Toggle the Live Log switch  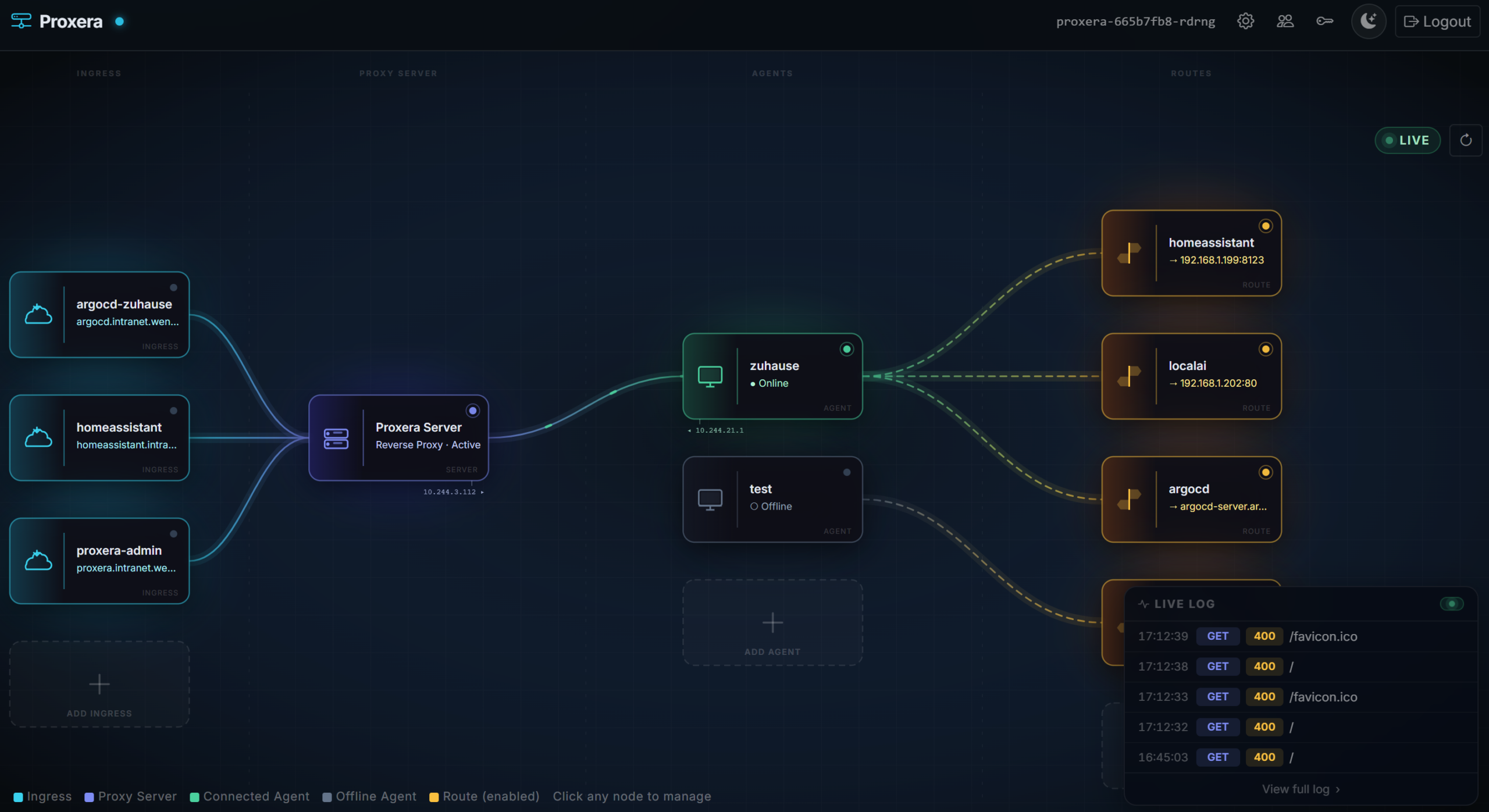1452,604
